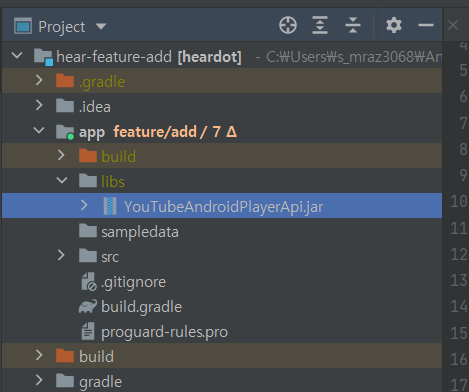The height and width of the screenshot is (392, 469).
Task: Select the .gradle folder row
Action: (x=222, y=81)
